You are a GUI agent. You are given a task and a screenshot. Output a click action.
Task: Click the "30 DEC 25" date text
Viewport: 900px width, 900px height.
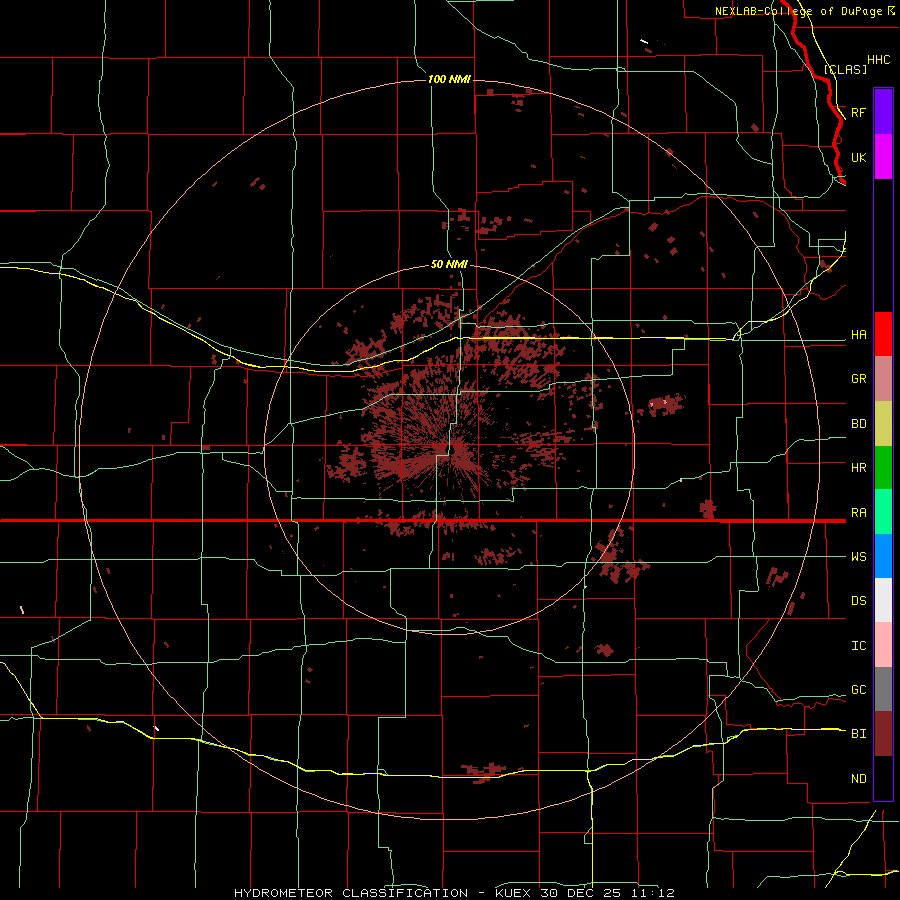tap(581, 893)
